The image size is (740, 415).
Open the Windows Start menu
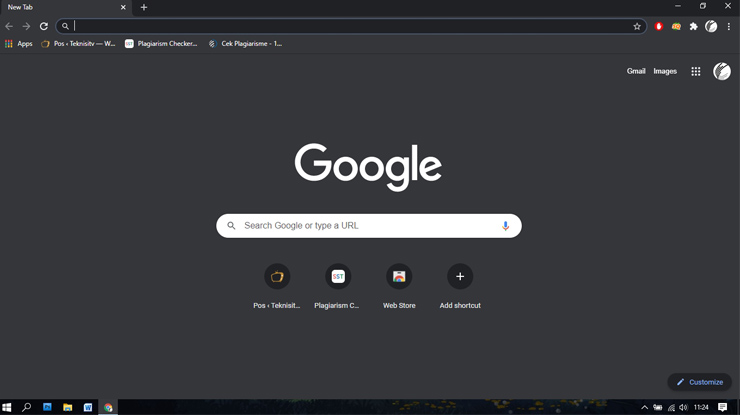7,407
